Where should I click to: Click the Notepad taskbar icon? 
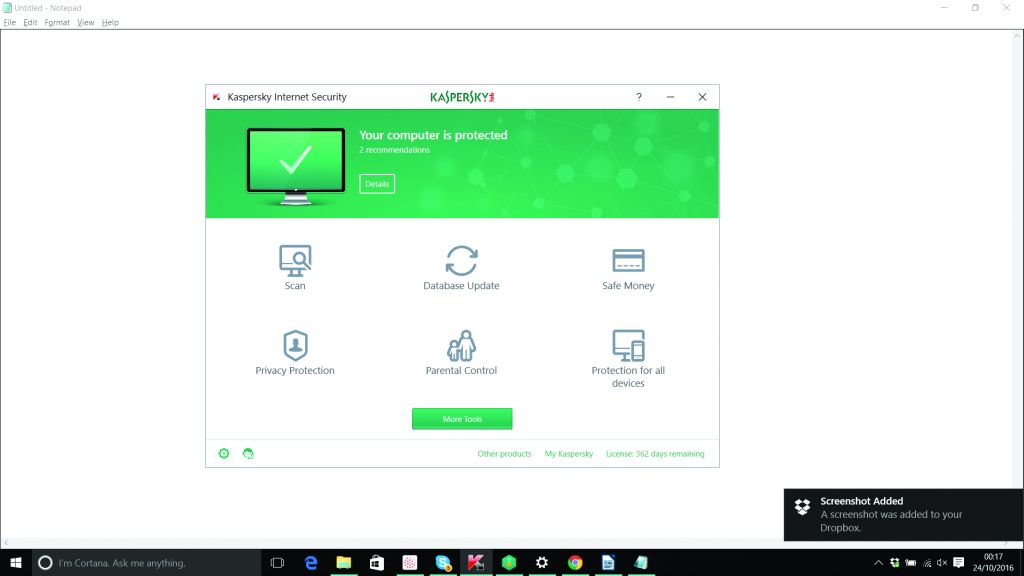(641, 562)
